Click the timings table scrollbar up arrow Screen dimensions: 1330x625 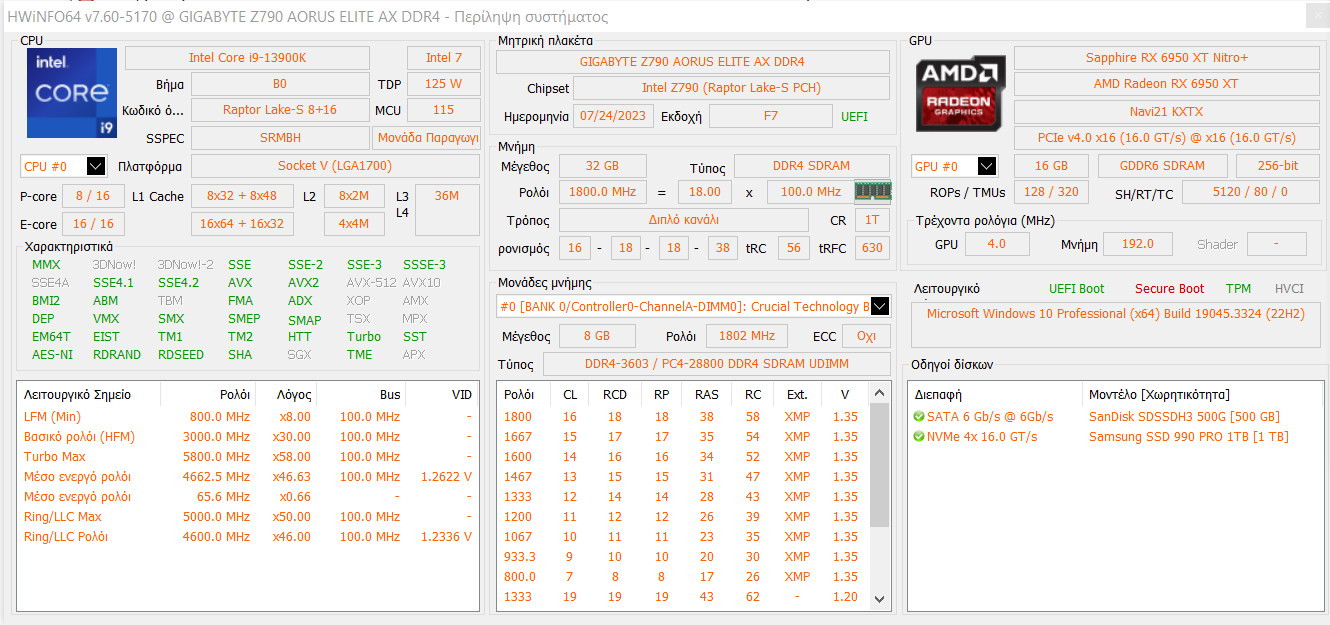880,393
